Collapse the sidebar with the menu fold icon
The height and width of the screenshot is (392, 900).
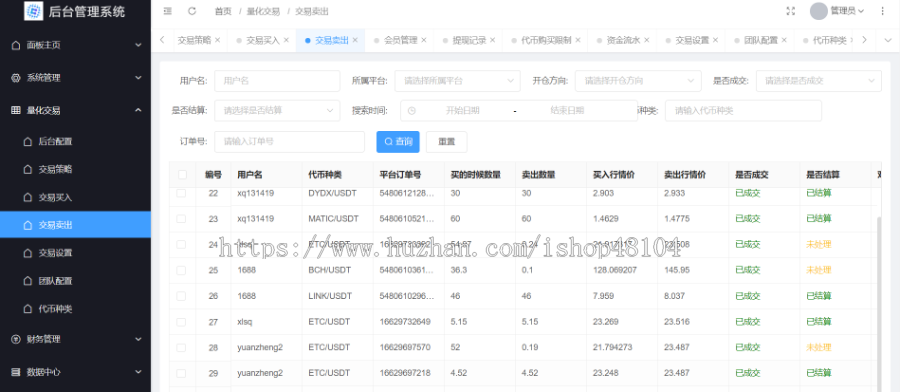pyautogui.click(x=167, y=11)
